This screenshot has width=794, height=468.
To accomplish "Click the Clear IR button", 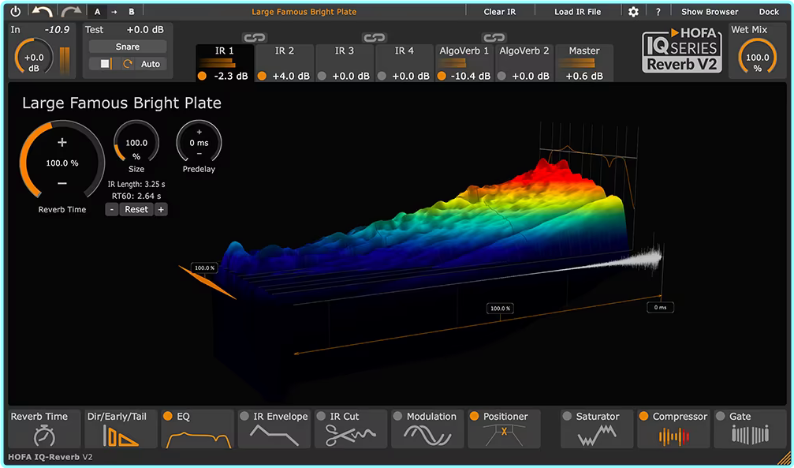I will tap(500, 12).
